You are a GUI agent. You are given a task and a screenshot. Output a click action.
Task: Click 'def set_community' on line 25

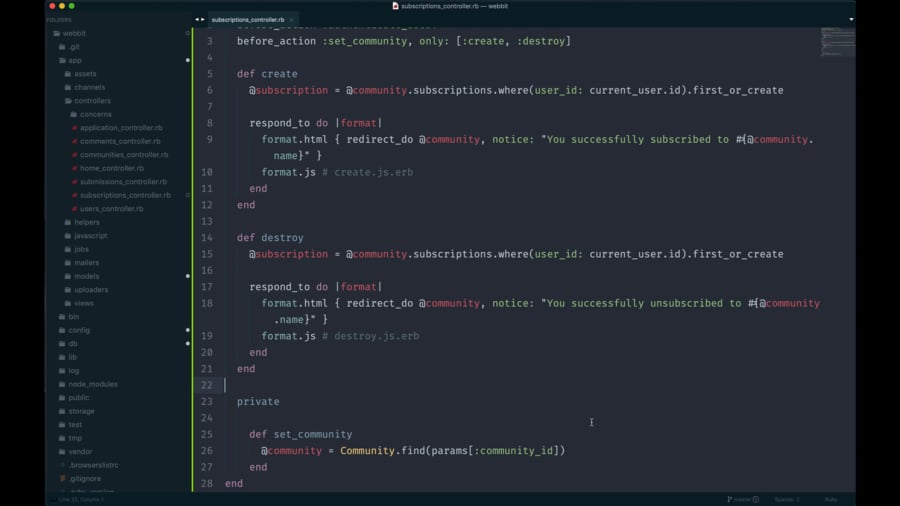point(301,434)
